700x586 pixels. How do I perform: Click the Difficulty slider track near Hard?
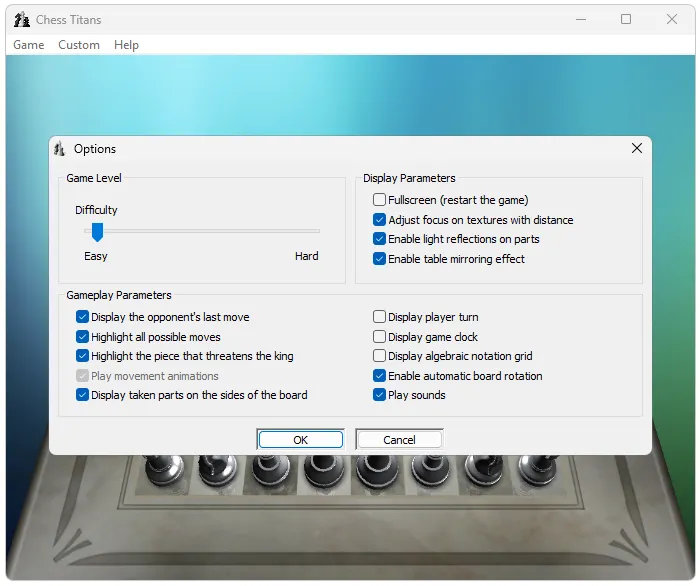(x=308, y=231)
